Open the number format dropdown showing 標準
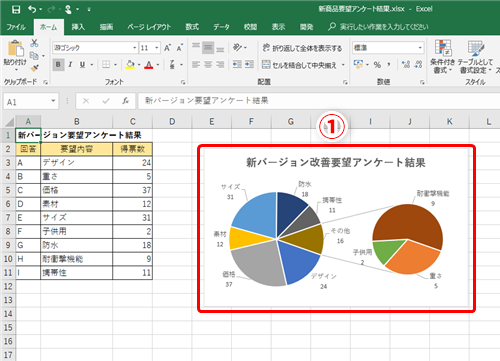500x361 pixels. (x=388, y=48)
